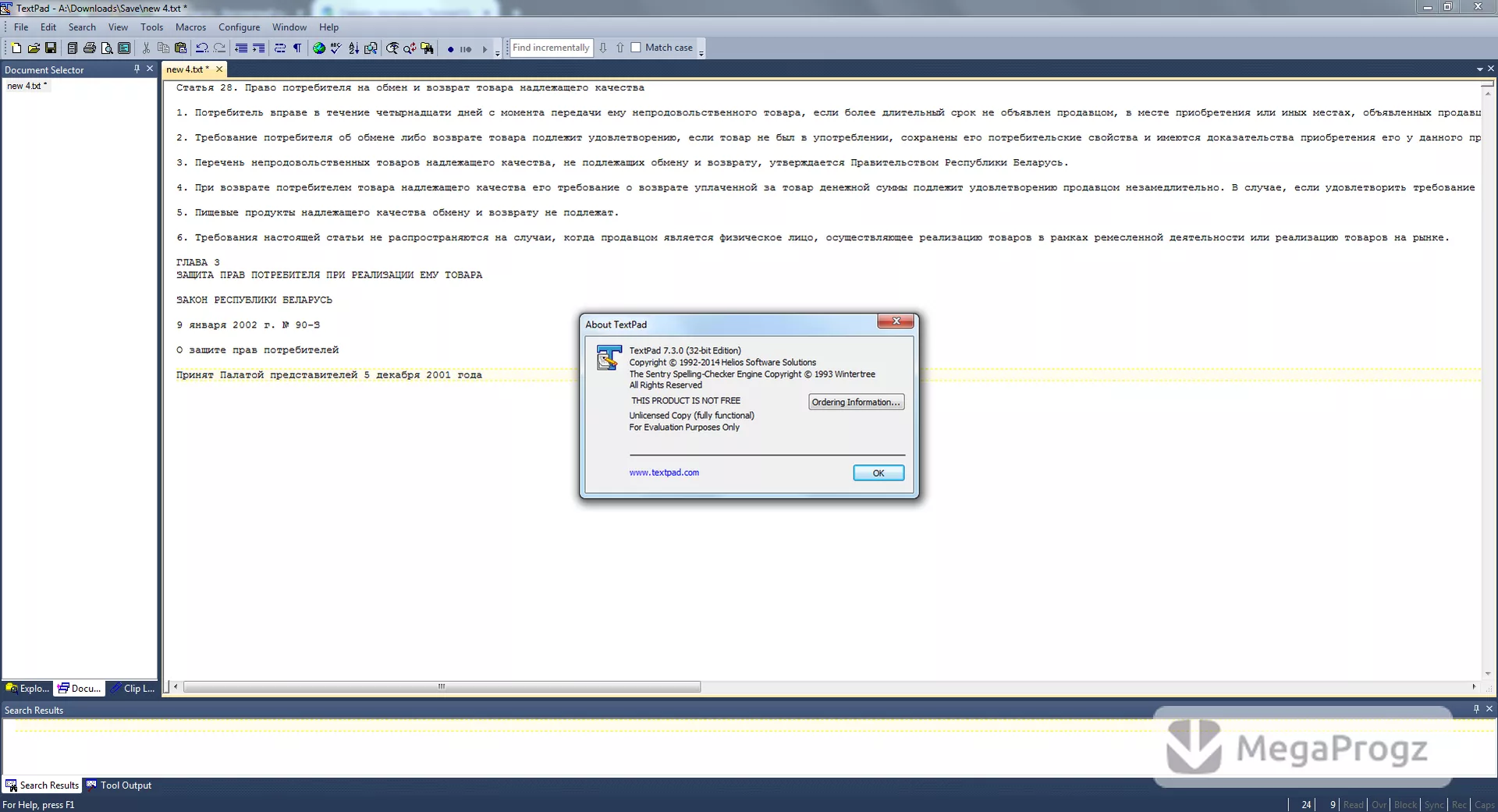
Task: Open the www.textpad.com link
Action: (664, 473)
